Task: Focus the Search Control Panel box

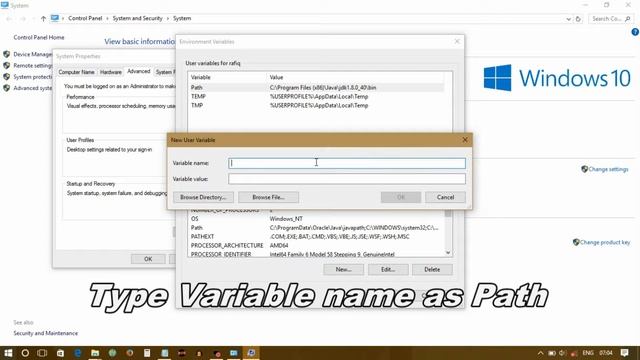Action: point(611,19)
